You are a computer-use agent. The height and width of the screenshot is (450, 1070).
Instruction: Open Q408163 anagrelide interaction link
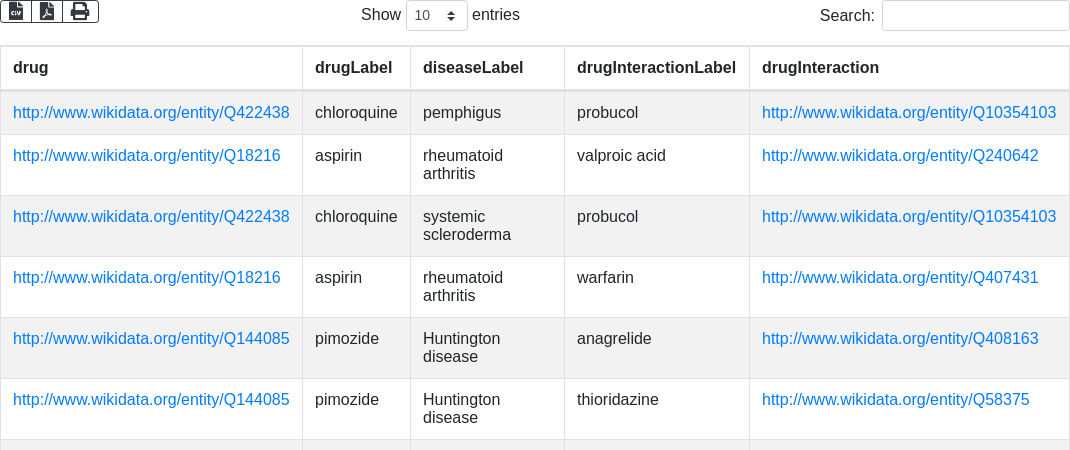(x=900, y=339)
